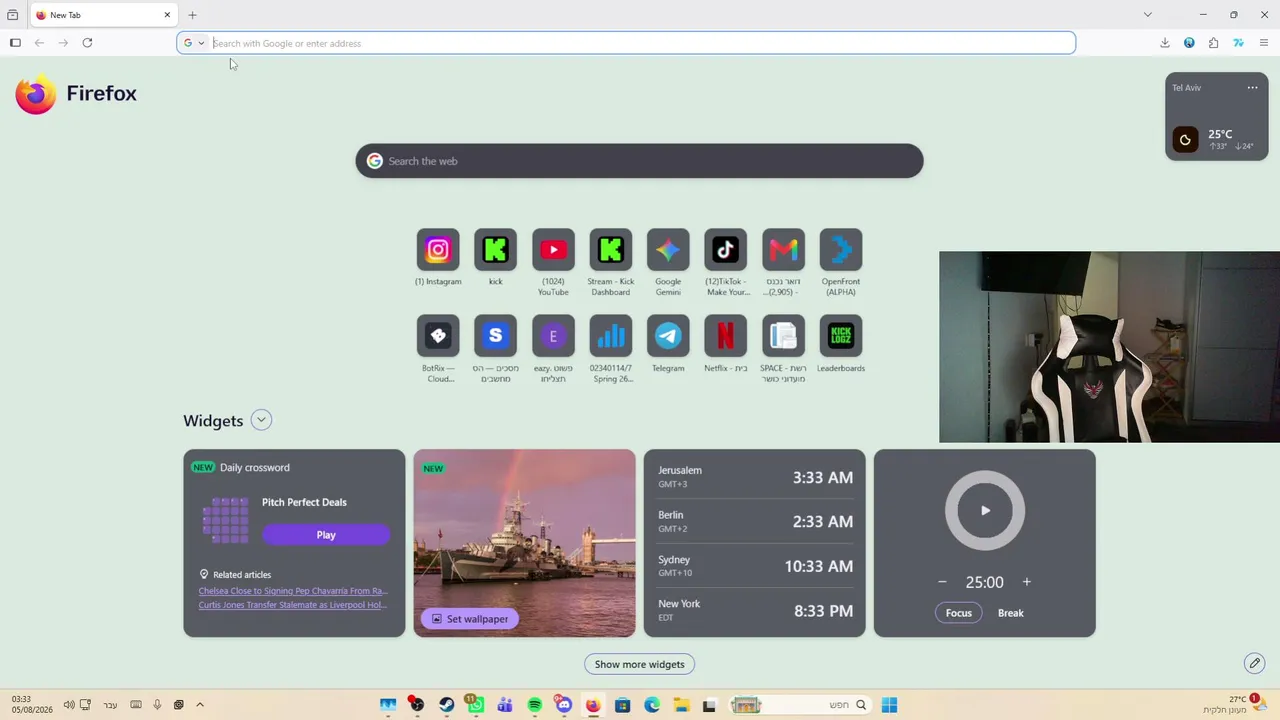
Task: Open the weather widget options menu
Action: pos(1252,88)
